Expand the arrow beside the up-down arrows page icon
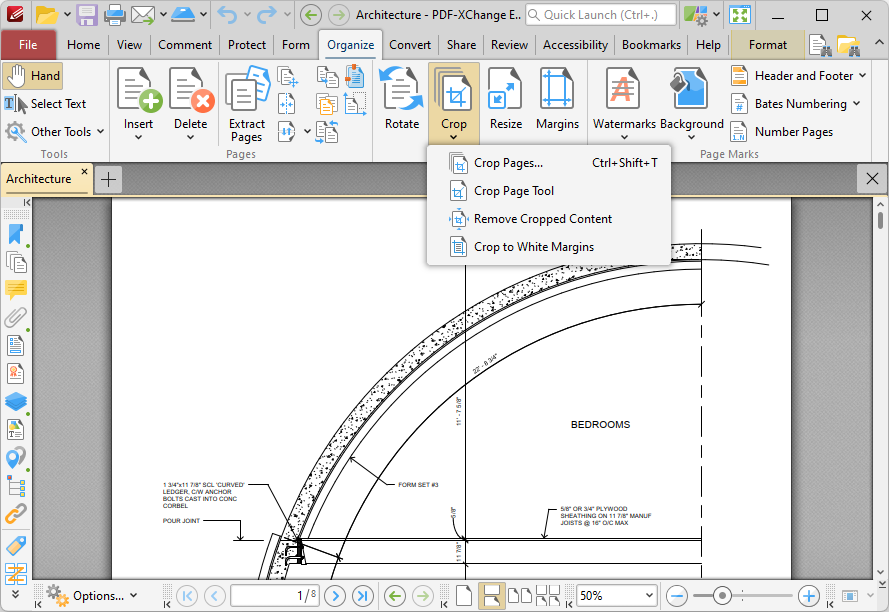889x612 pixels. point(307,132)
